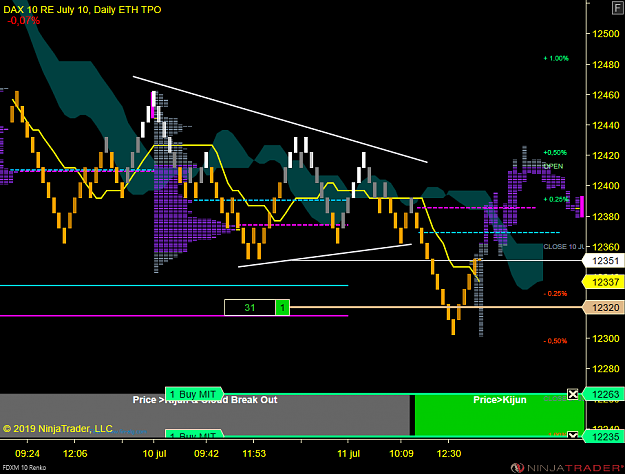Viewport: 625px width, 474px height.
Task: Click the 12280 price axis label
Action: [x=606, y=369]
